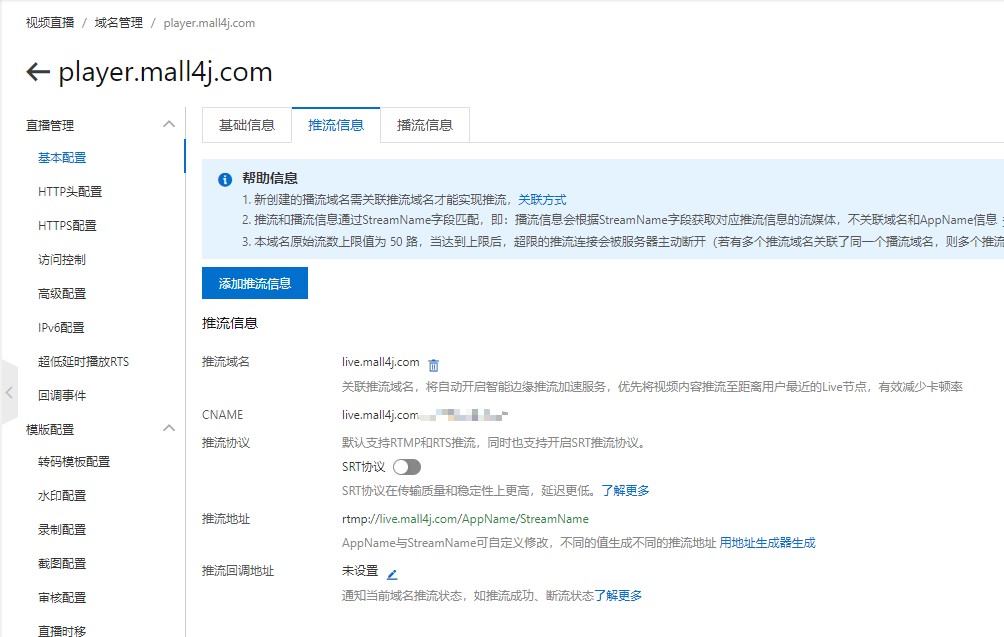This screenshot has height=637, width=1004.
Task: Click the help info circle icon
Action: (x=225, y=180)
